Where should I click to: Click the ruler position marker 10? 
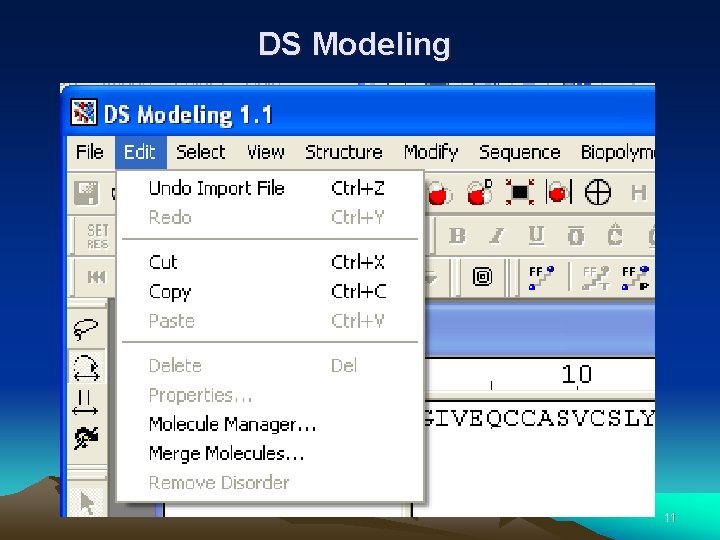[577, 374]
